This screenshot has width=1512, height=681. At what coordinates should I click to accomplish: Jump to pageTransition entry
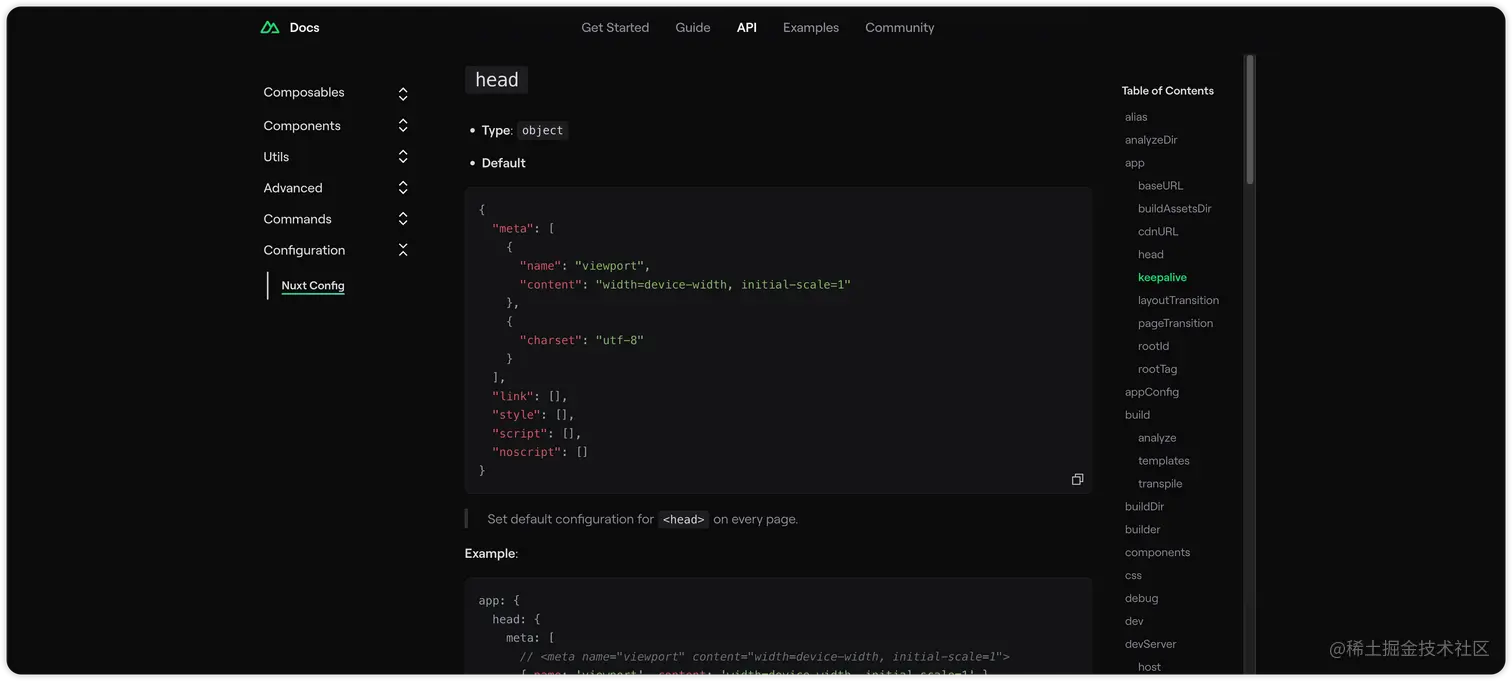[x=1176, y=324]
